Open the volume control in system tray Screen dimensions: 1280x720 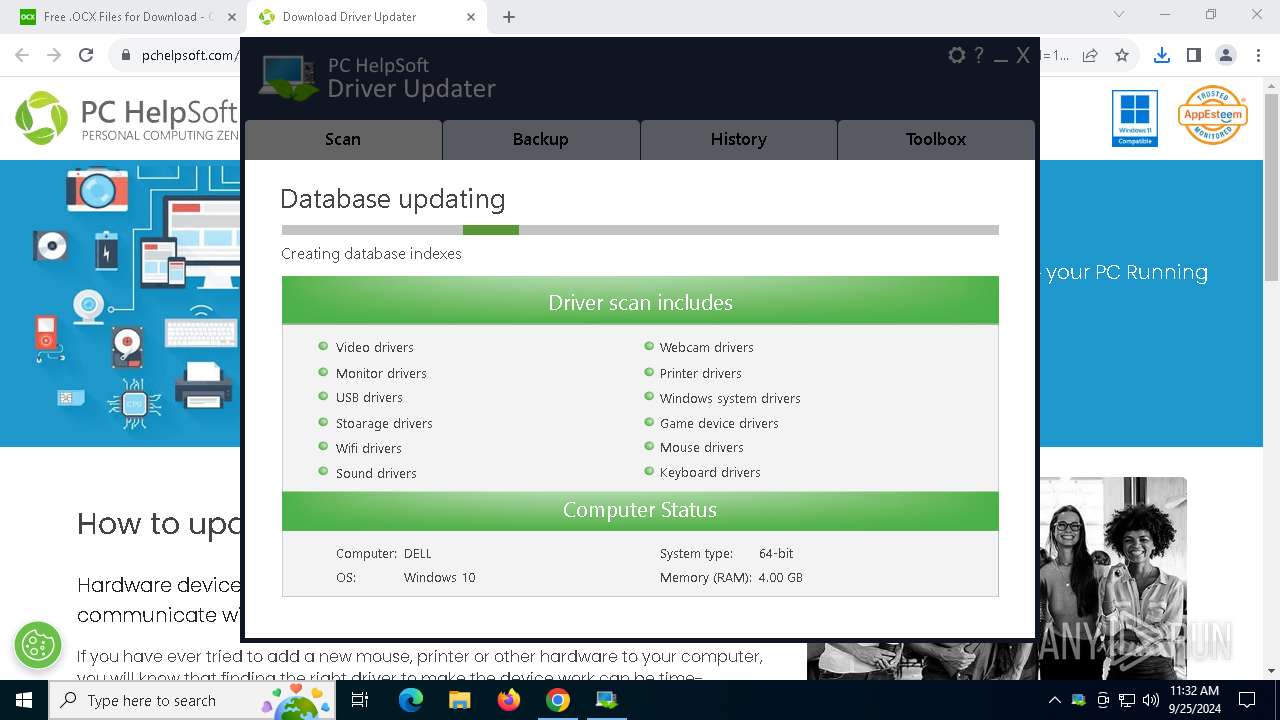1150,700
